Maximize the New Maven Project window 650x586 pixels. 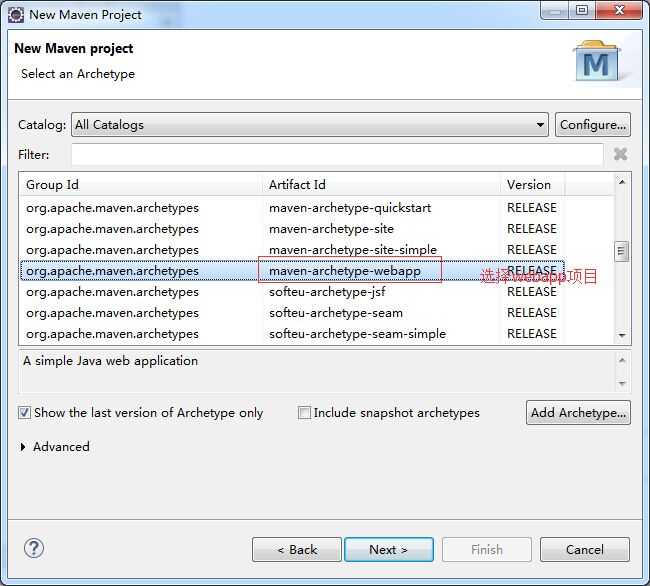[582, 10]
